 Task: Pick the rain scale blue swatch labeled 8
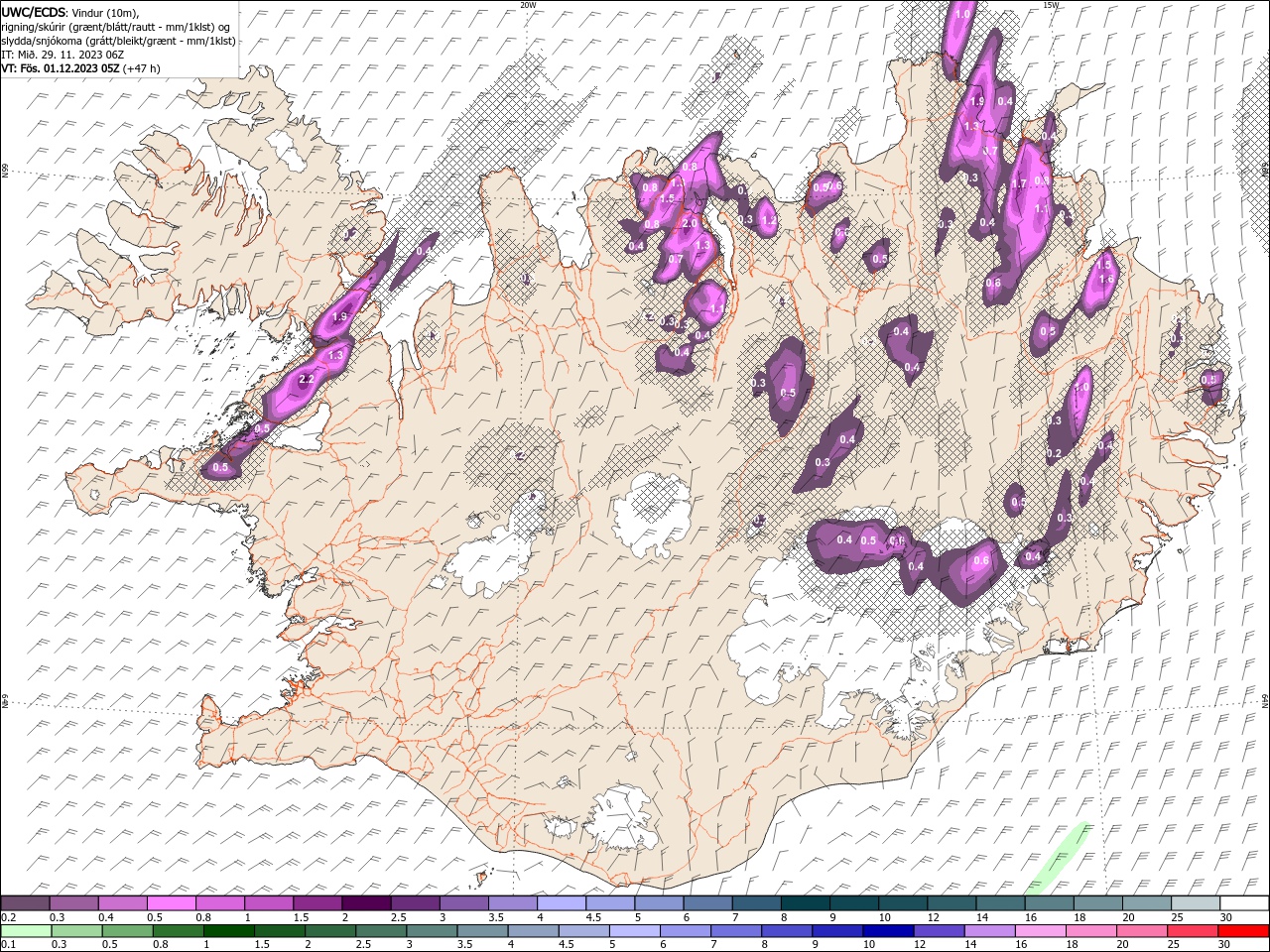786,930
